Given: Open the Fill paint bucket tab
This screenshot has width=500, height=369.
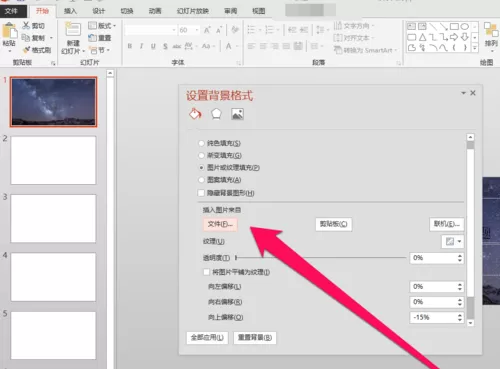Looking at the screenshot, I should pos(195,114).
